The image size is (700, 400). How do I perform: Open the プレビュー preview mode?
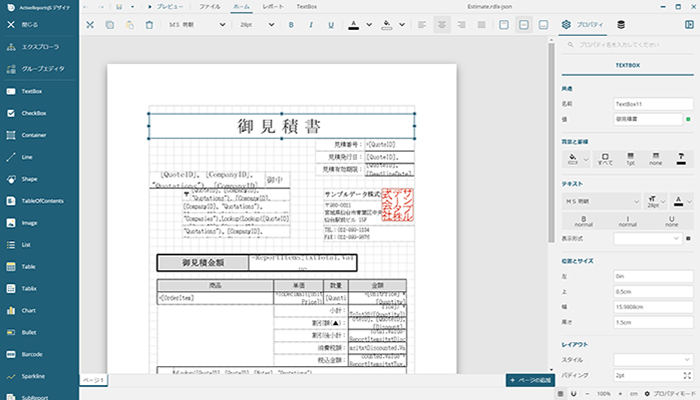click(165, 7)
